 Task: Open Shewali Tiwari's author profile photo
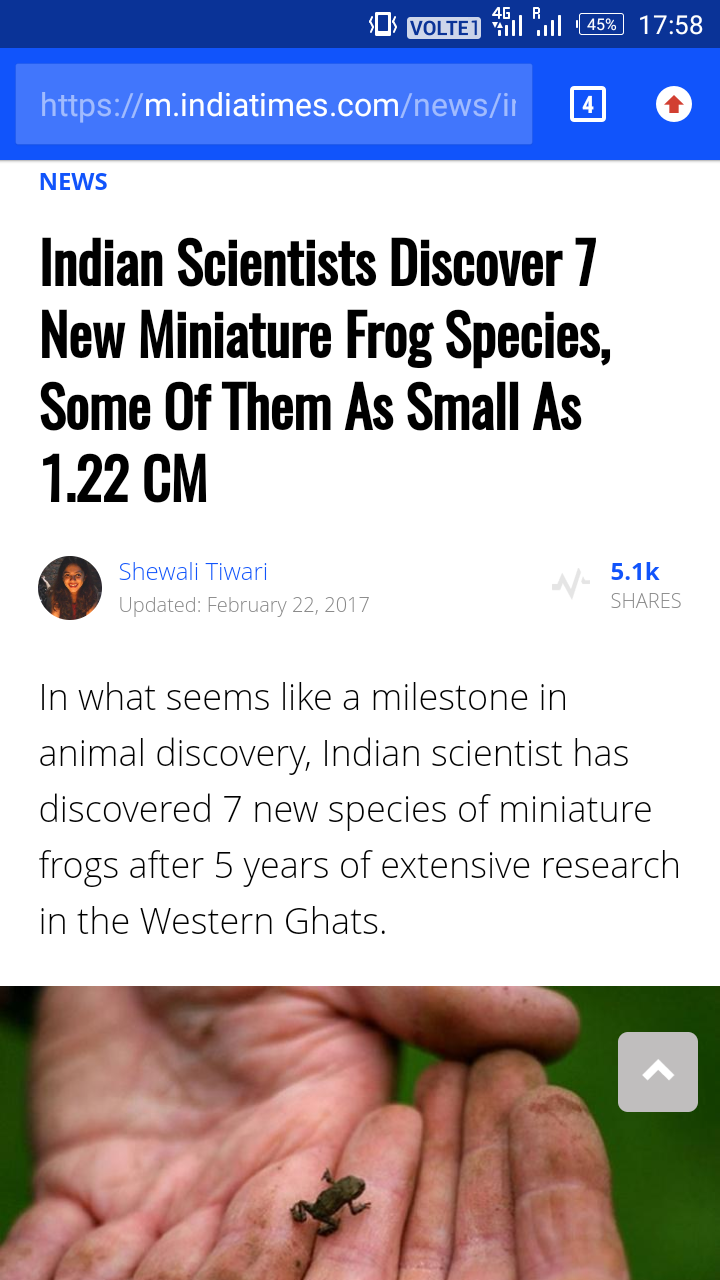(x=70, y=588)
